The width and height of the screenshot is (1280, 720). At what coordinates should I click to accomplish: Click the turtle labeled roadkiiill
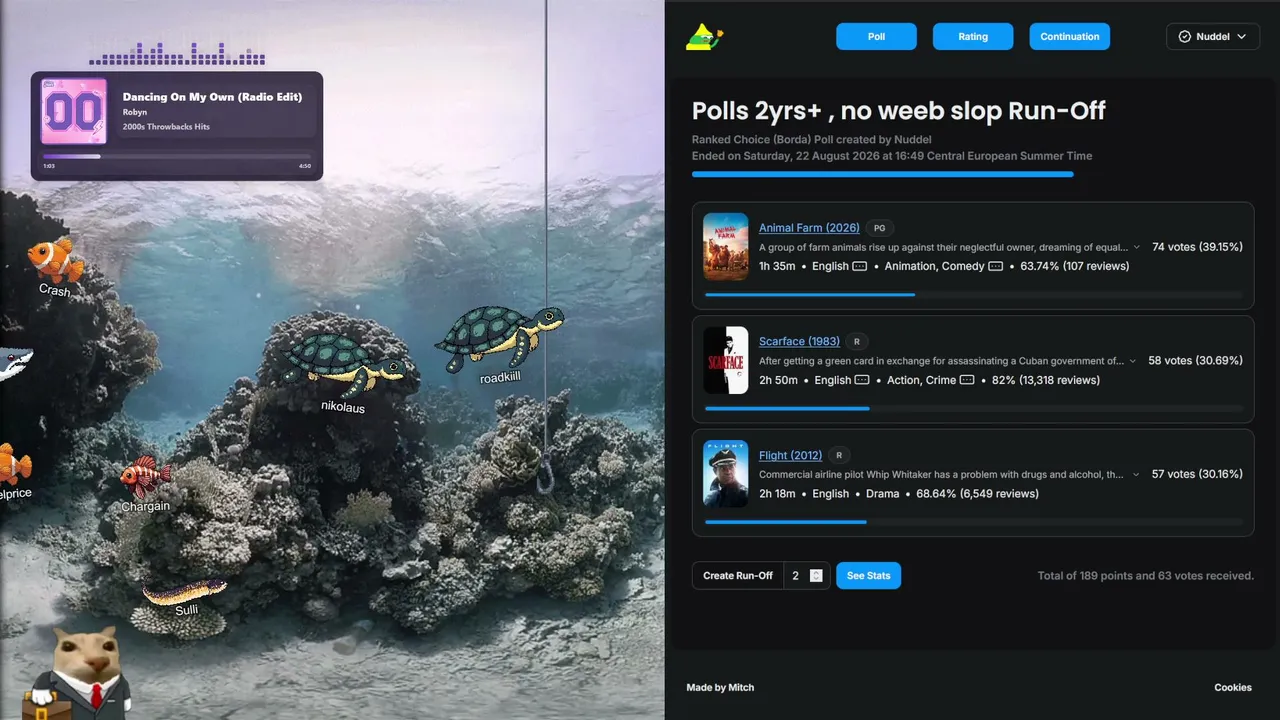[499, 338]
